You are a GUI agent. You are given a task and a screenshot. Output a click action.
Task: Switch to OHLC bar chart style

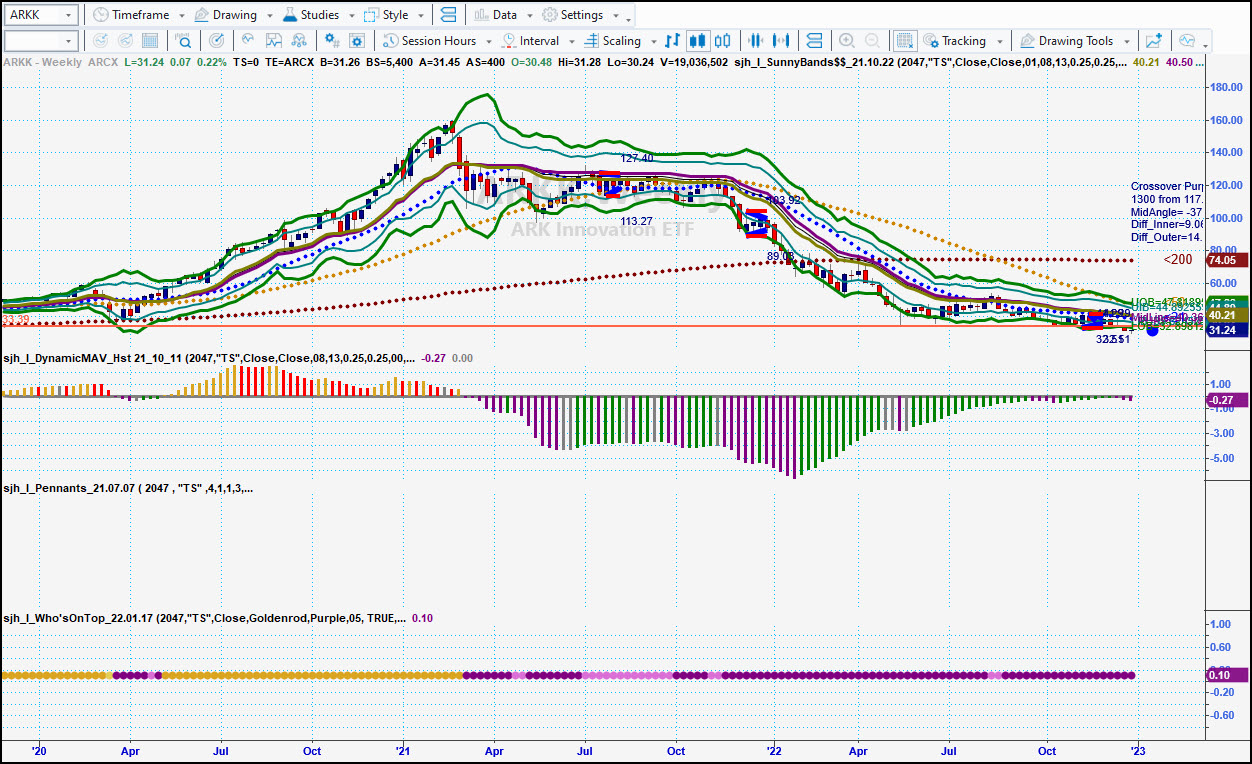coord(673,41)
